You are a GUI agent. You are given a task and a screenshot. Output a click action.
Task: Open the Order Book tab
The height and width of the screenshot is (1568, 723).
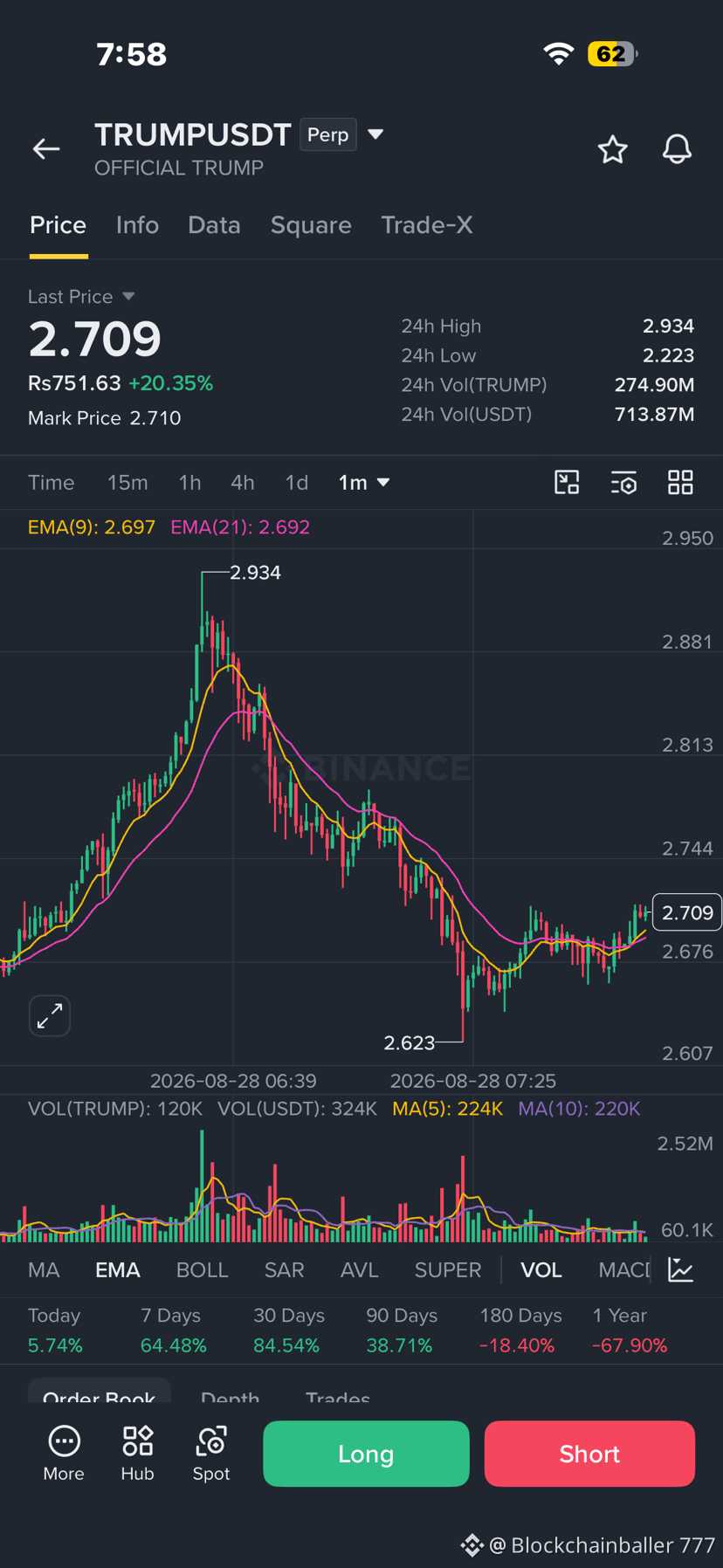pos(100,1393)
